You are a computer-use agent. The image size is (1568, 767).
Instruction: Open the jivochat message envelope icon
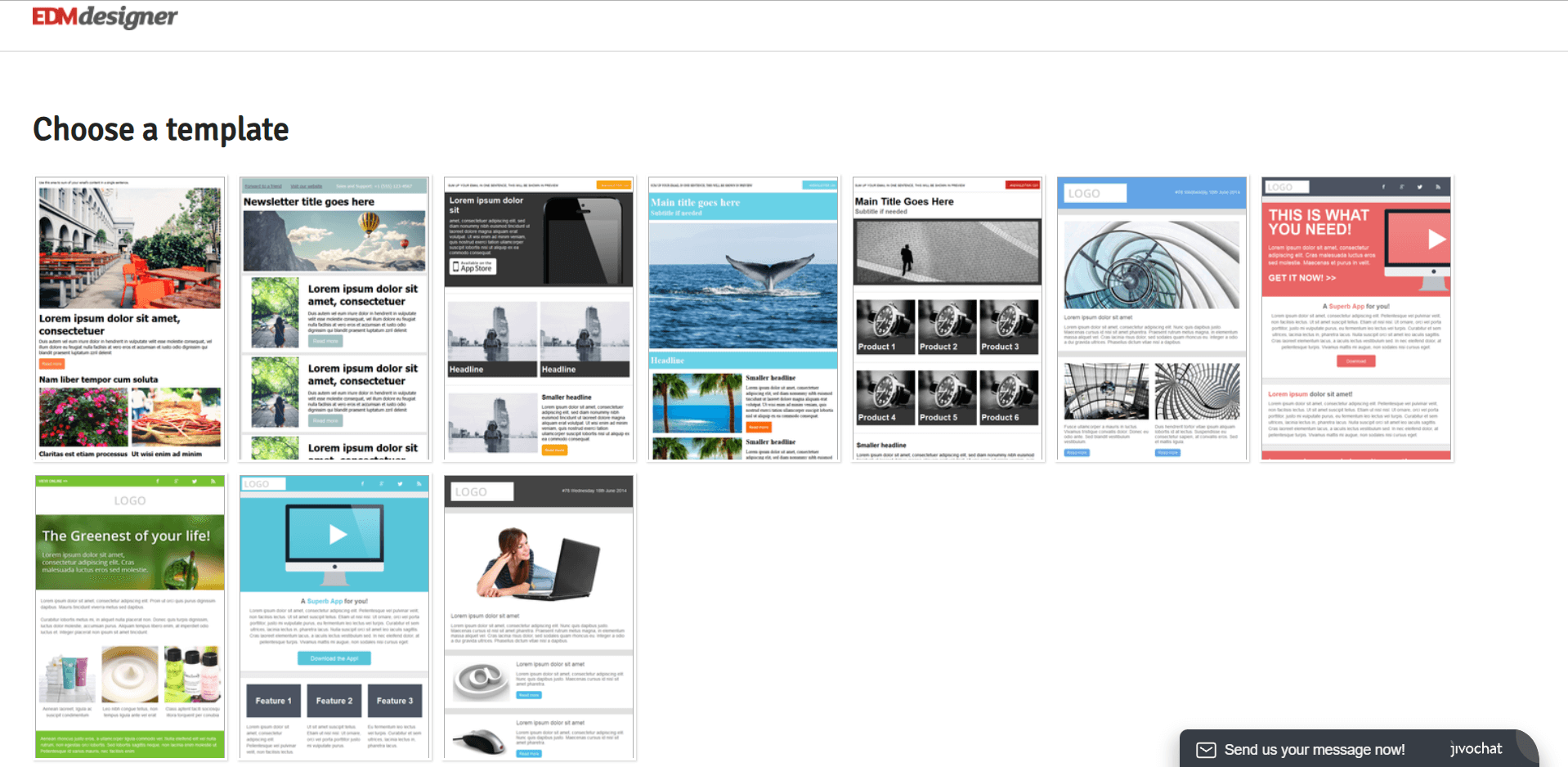pyautogui.click(x=1206, y=750)
